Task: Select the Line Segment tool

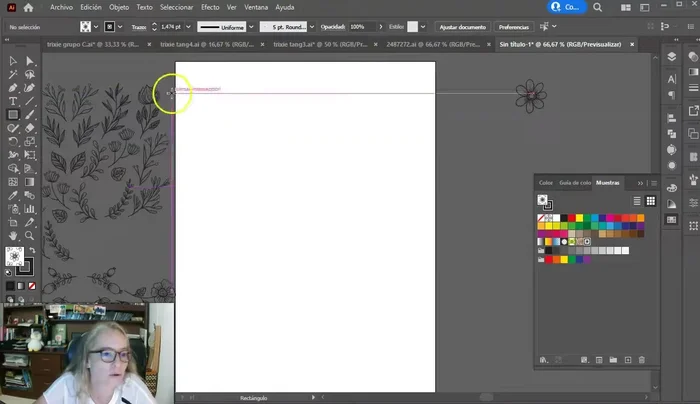Action: [29, 101]
